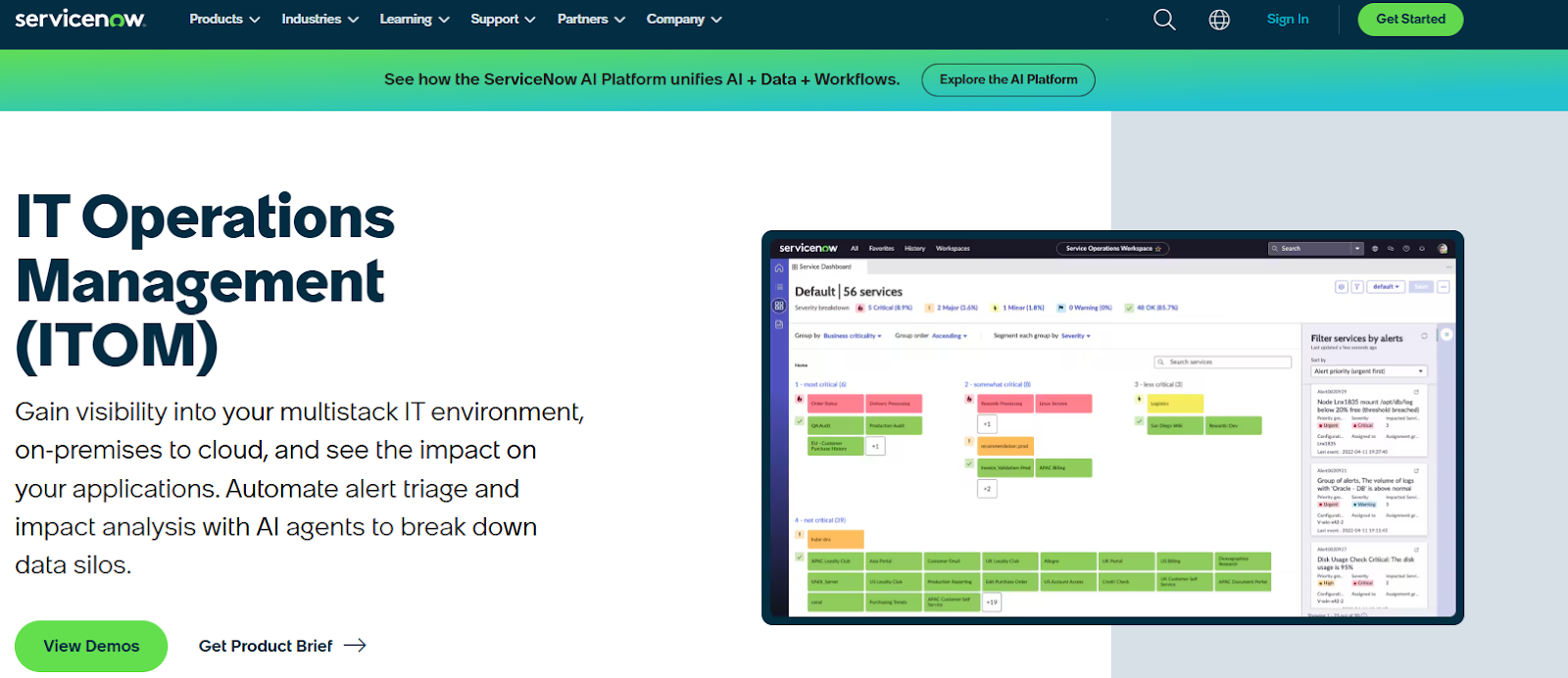Click the help icon in demo header
The height and width of the screenshot is (678, 1568).
1406,248
